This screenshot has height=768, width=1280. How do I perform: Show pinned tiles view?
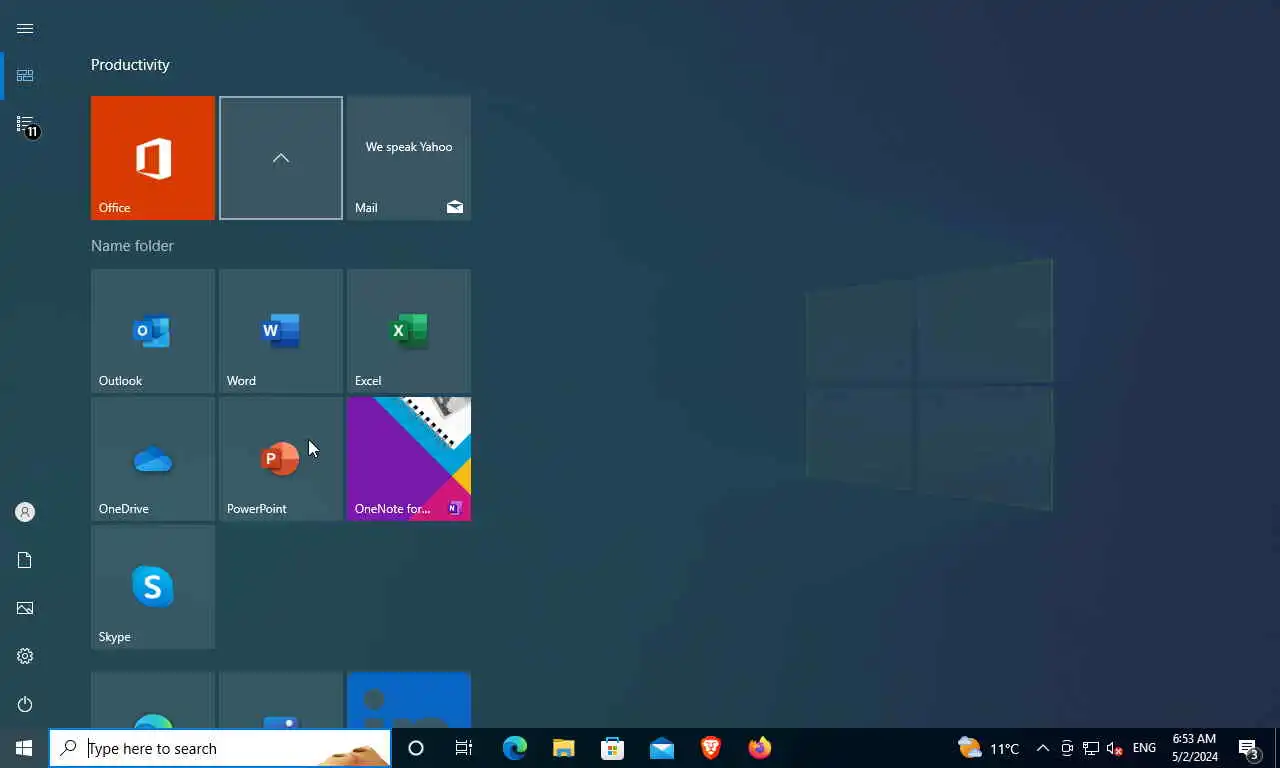(x=25, y=76)
